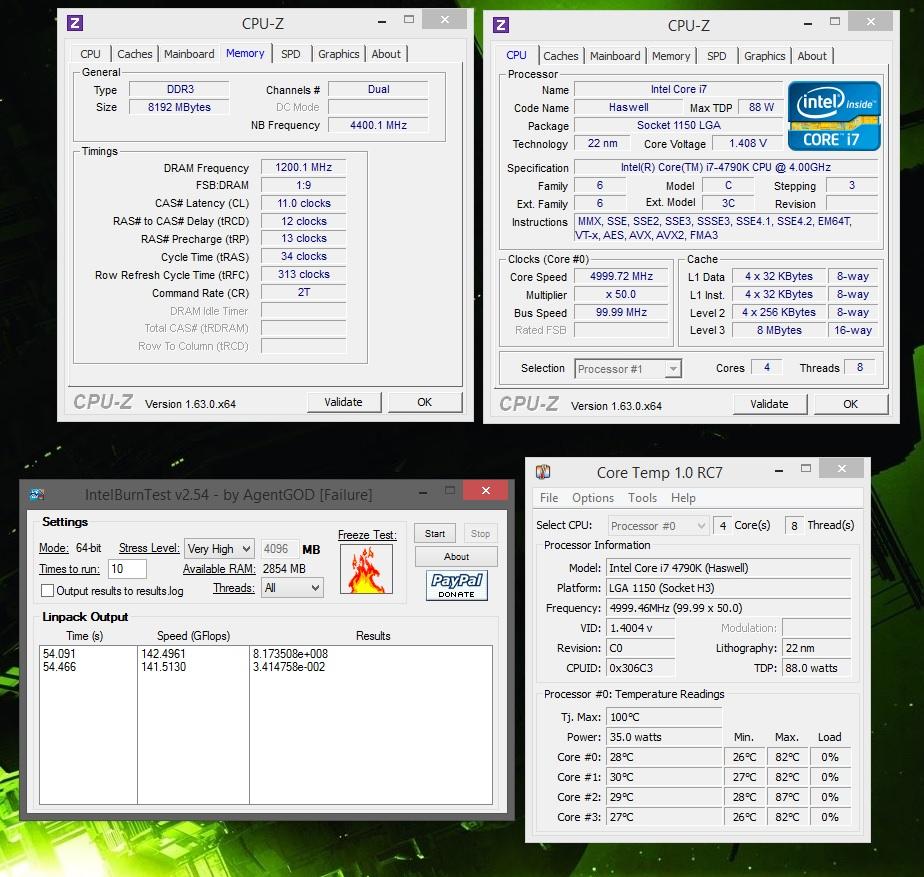Open Mainboard tab in left CPU-Z window
The width and height of the screenshot is (924, 877).
pos(189,54)
